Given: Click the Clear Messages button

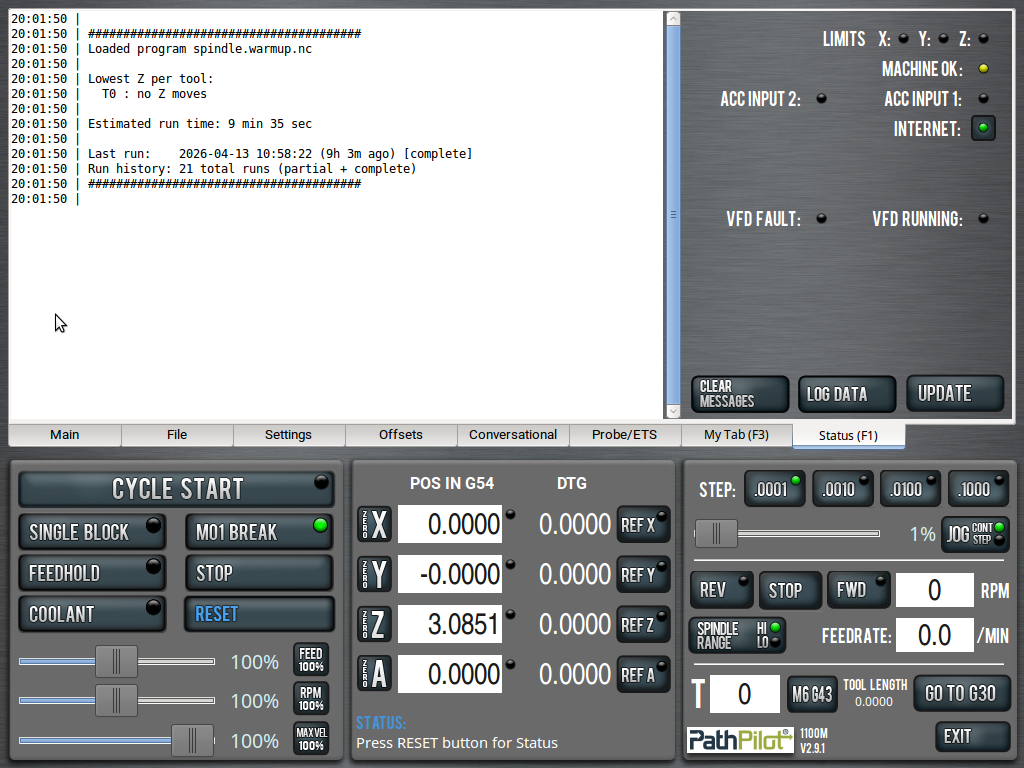Looking at the screenshot, I should point(740,394).
